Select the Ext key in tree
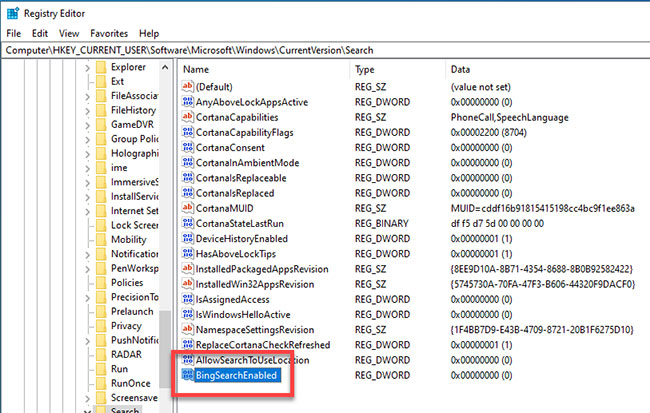 [117, 81]
